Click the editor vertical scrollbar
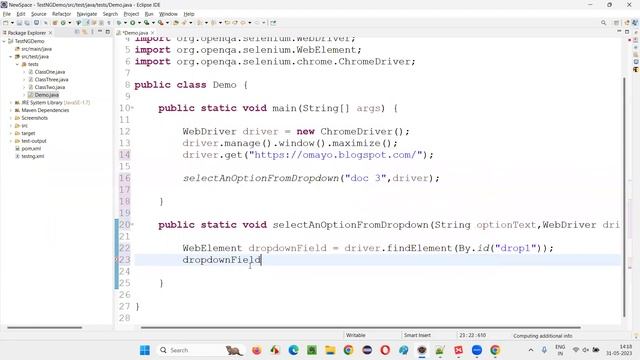640x360 pixels. pos(624,196)
